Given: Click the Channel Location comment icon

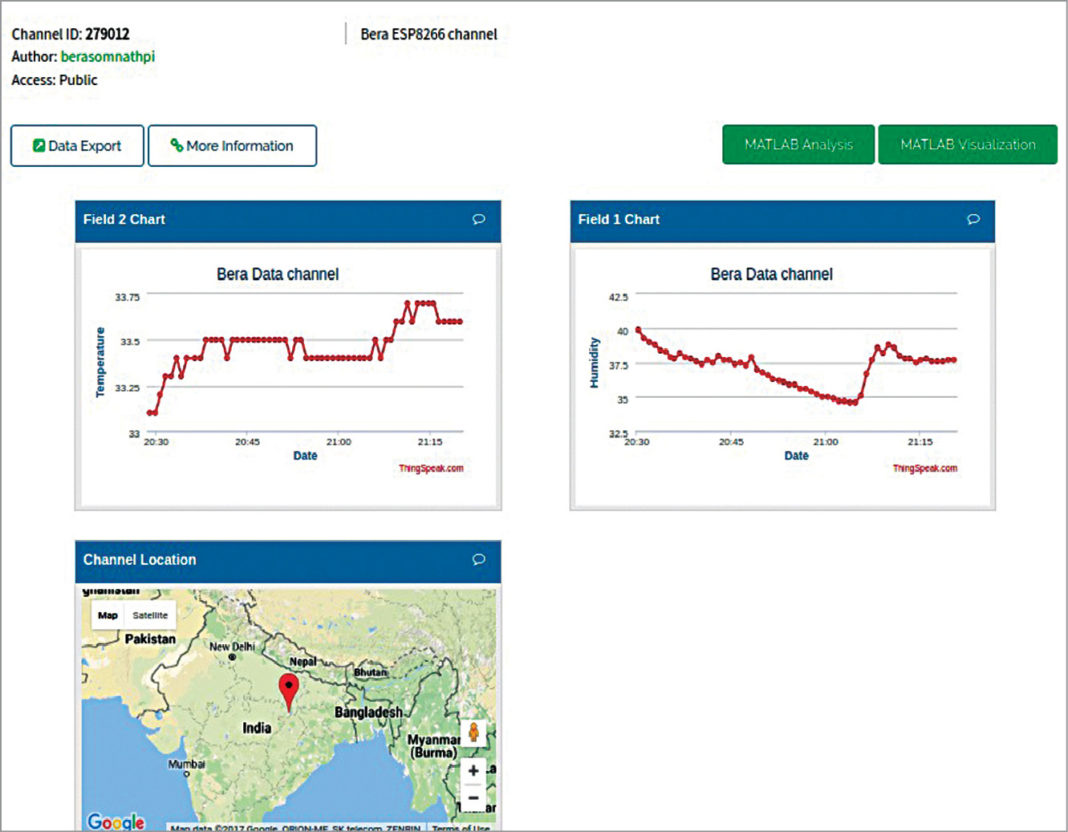Looking at the screenshot, I should pos(478,560).
